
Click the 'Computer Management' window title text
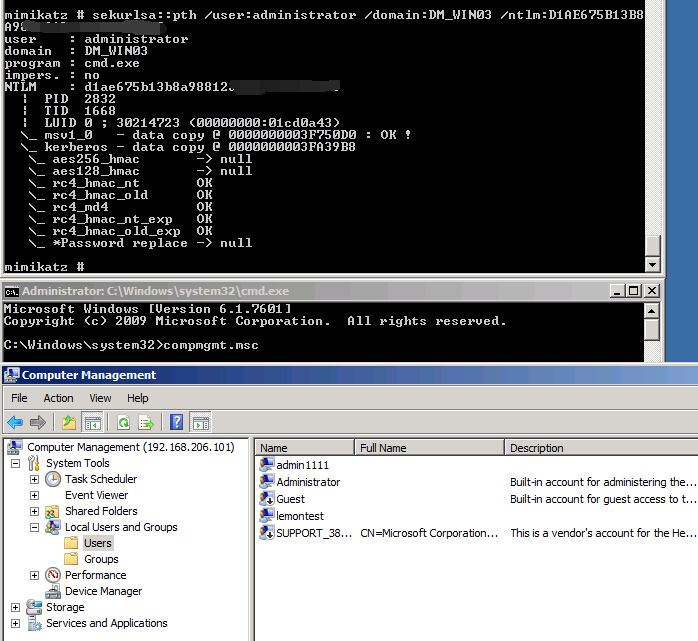click(89, 375)
